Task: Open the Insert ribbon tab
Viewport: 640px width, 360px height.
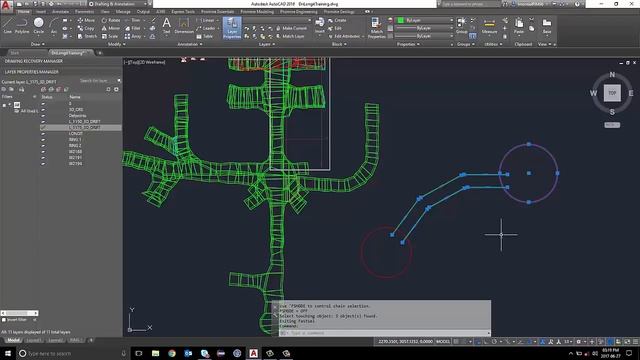Action: (x=41, y=12)
